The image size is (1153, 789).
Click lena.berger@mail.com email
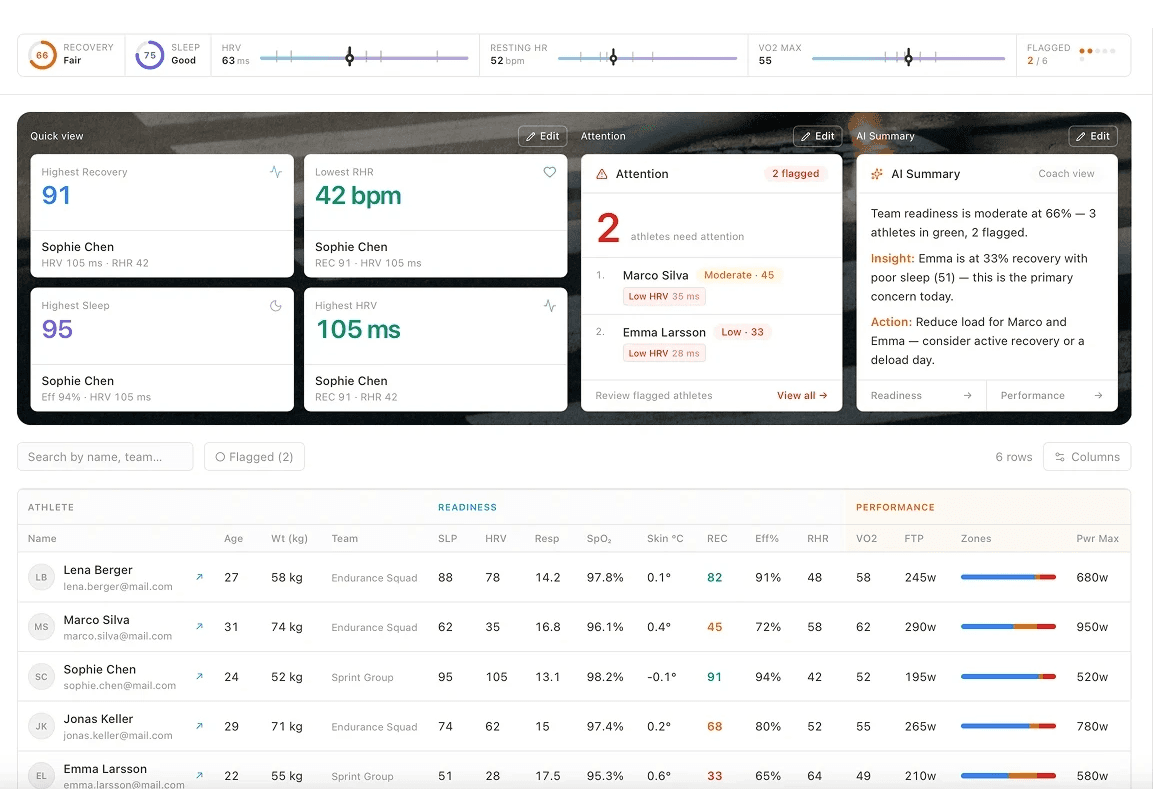(x=118, y=587)
